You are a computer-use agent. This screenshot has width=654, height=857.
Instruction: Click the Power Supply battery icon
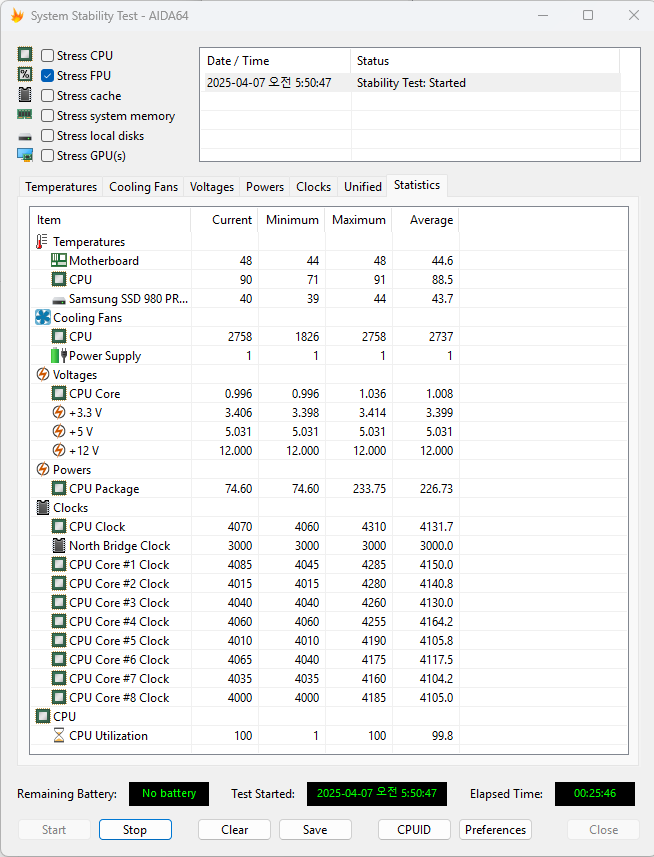pos(59,356)
